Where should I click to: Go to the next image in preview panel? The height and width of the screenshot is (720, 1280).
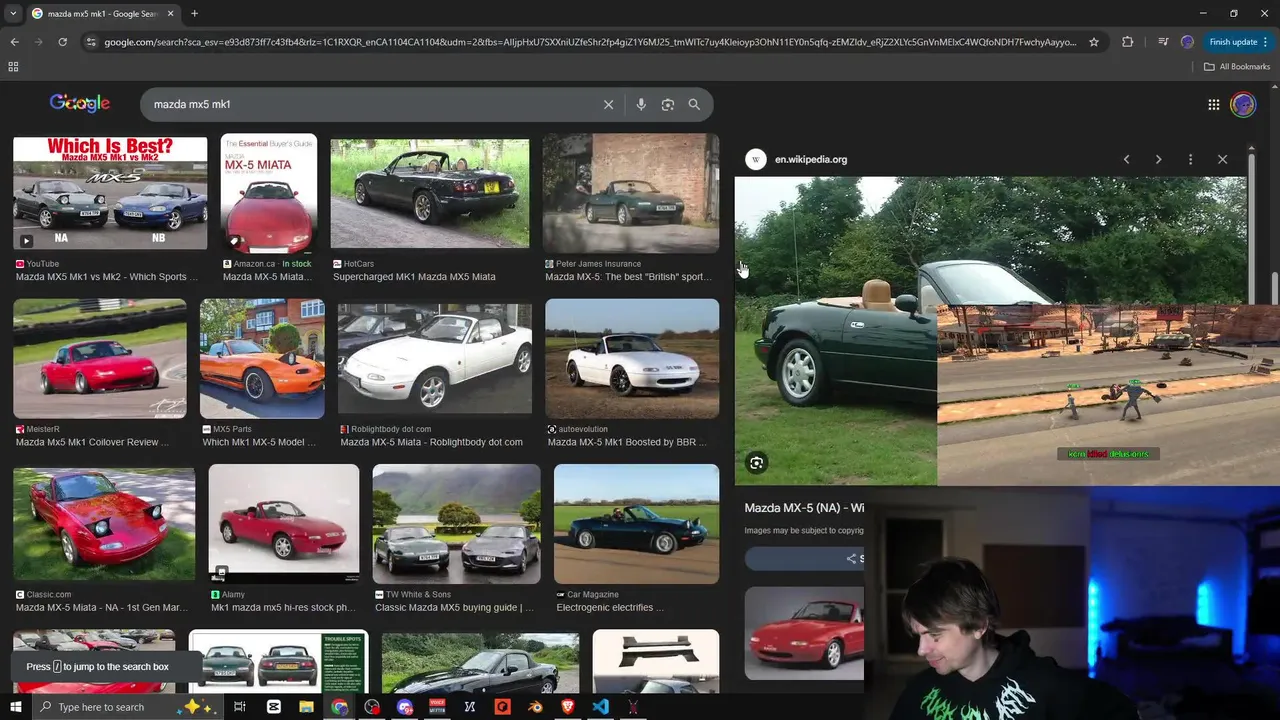pos(1158,159)
